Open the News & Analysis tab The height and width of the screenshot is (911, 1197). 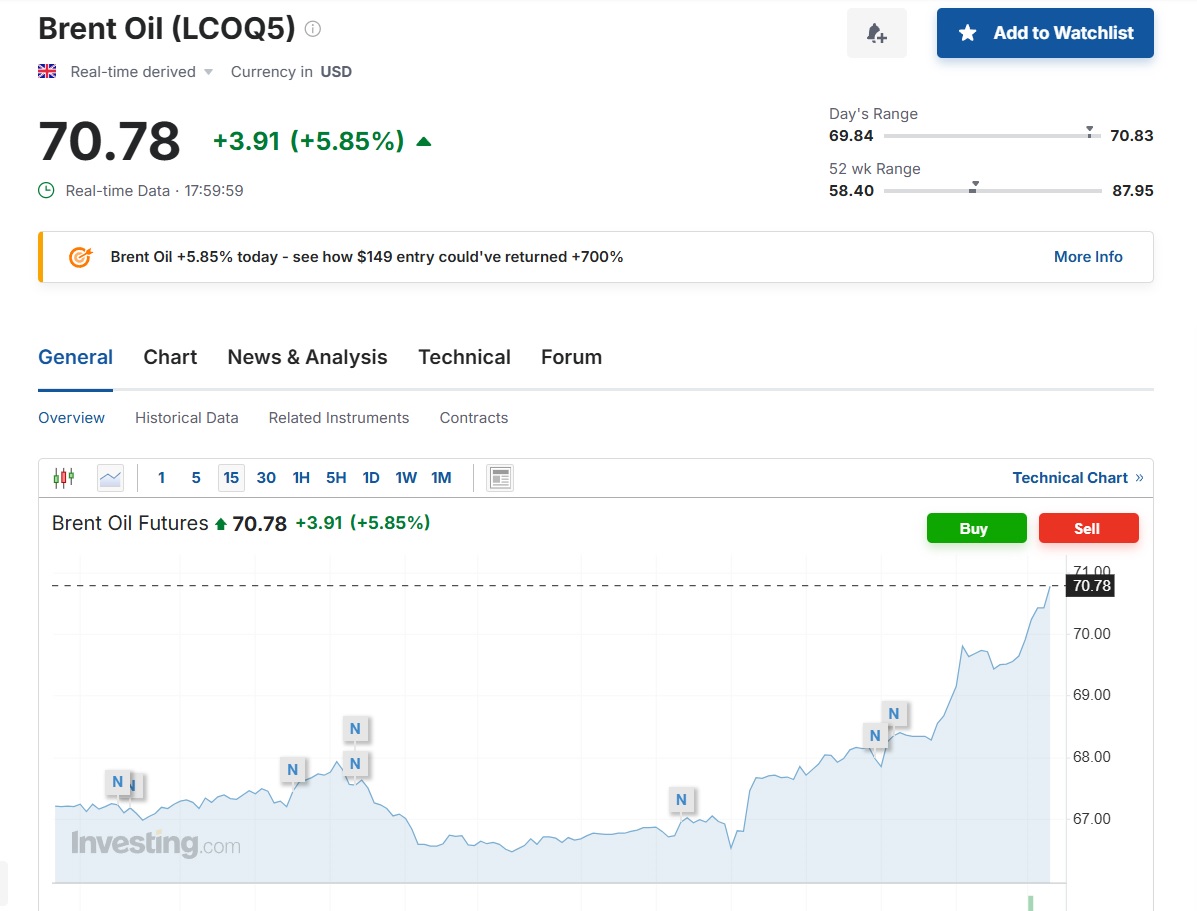308,357
